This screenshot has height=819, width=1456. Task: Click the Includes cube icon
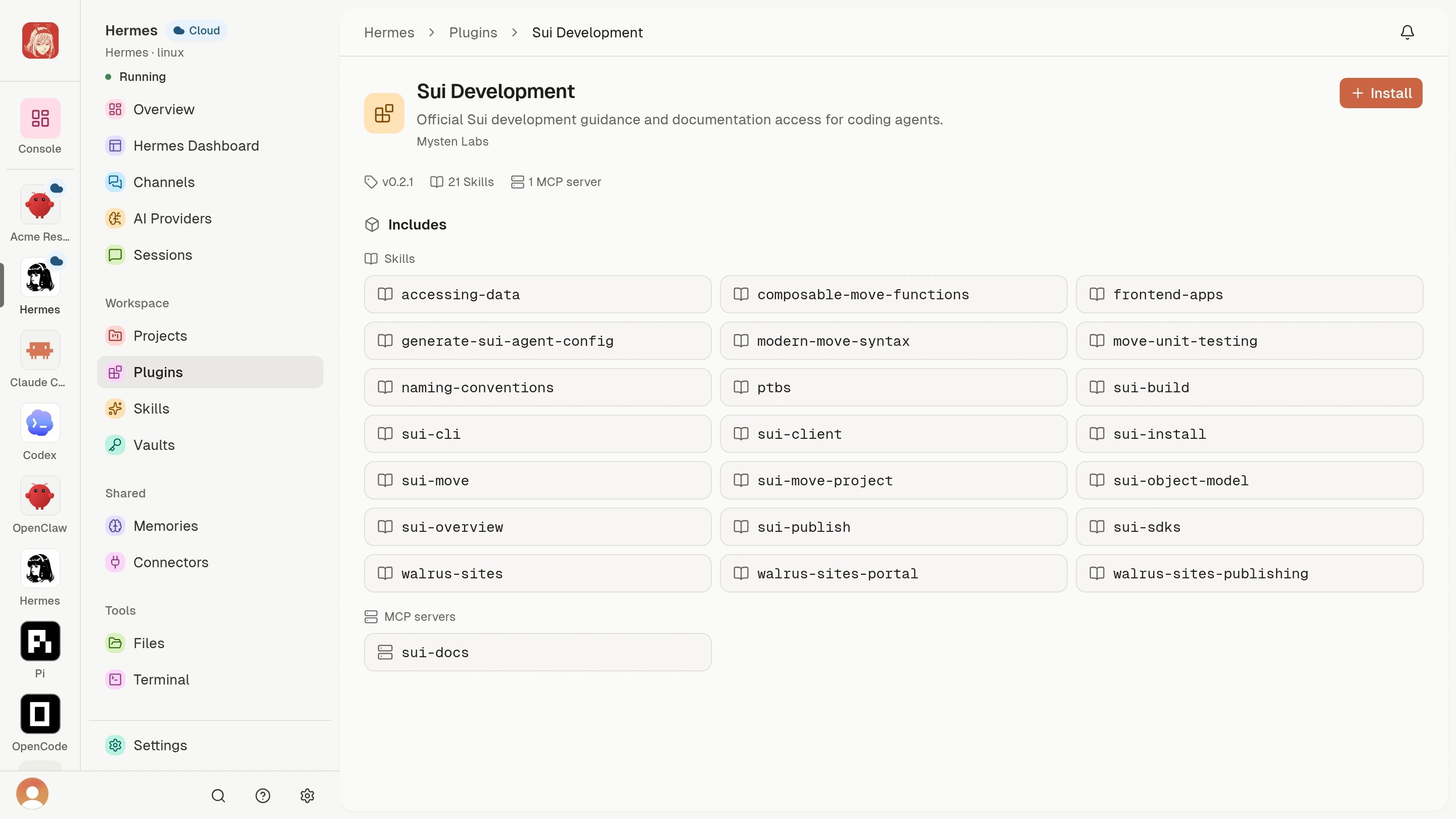point(372,224)
